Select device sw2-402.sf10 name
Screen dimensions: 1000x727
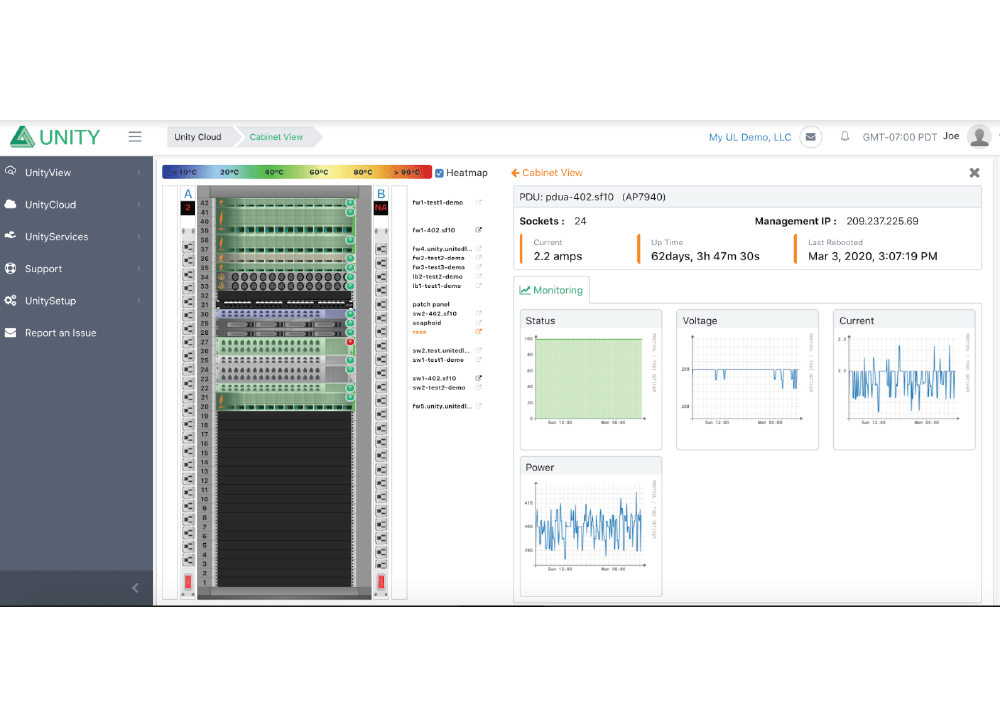click(x=434, y=314)
